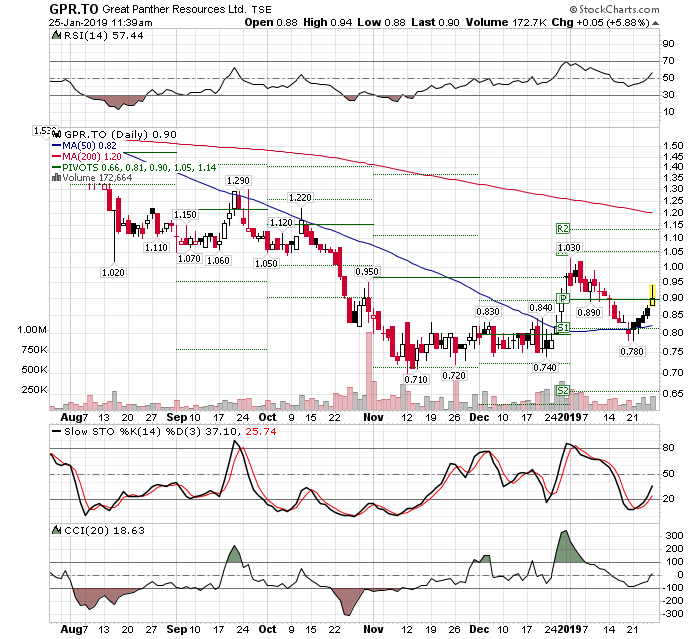The image size is (700, 639).
Task: Click the Volume legend bar icon
Action: click(56, 177)
